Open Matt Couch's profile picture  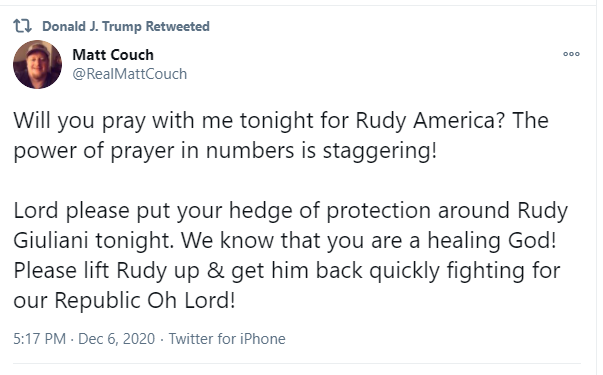pyautogui.click(x=37, y=64)
